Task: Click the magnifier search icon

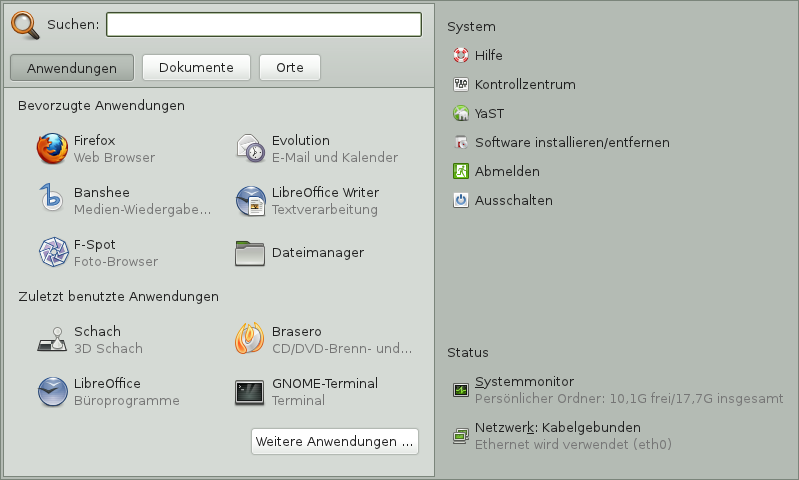Action: tap(25, 25)
